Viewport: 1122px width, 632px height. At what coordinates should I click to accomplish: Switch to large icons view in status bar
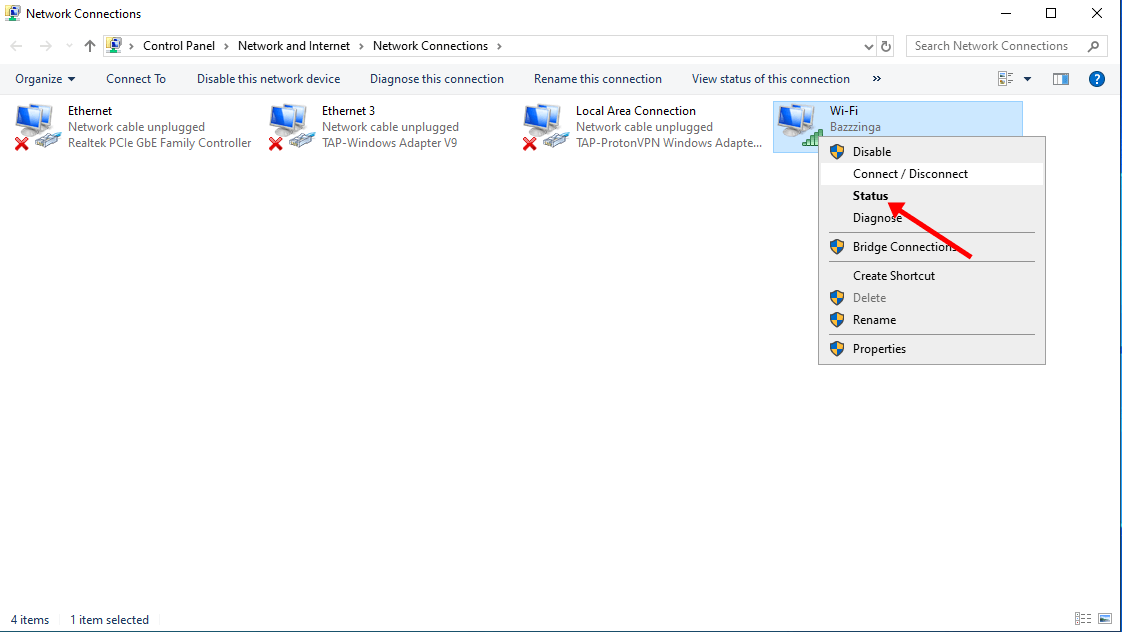(x=1105, y=620)
